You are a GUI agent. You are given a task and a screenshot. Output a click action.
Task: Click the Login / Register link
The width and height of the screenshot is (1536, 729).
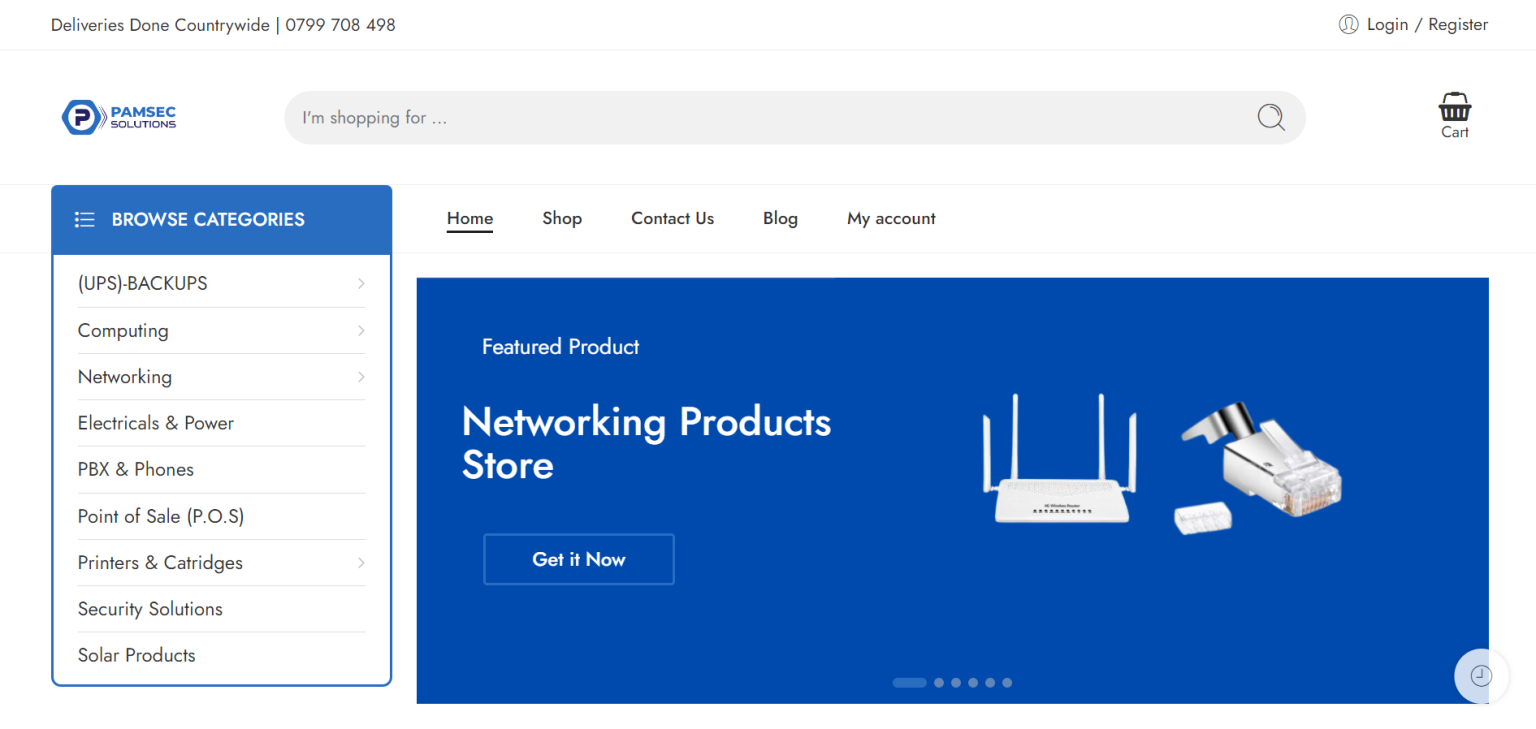click(x=1427, y=24)
